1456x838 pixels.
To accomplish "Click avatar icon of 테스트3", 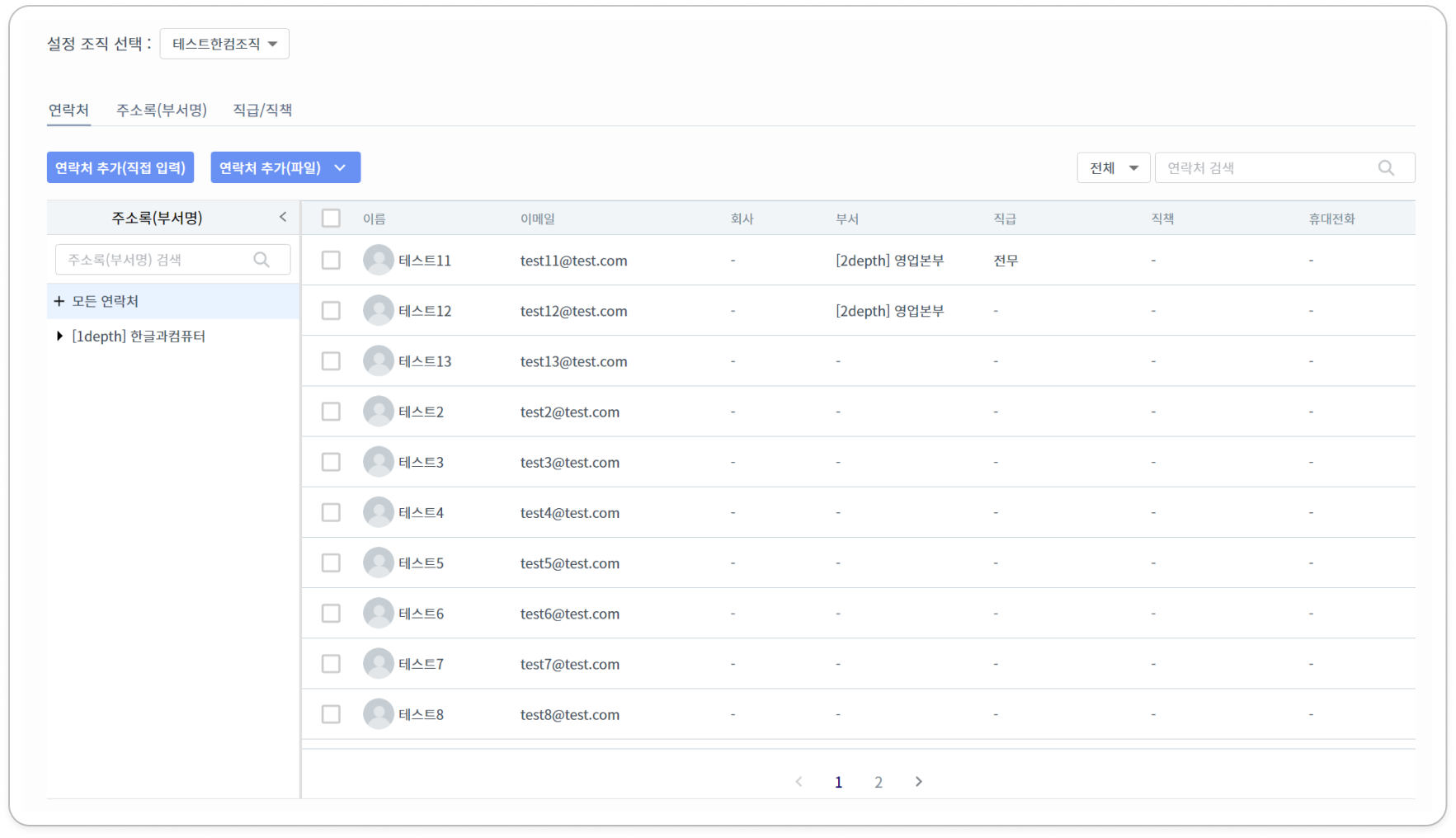I will [379, 461].
